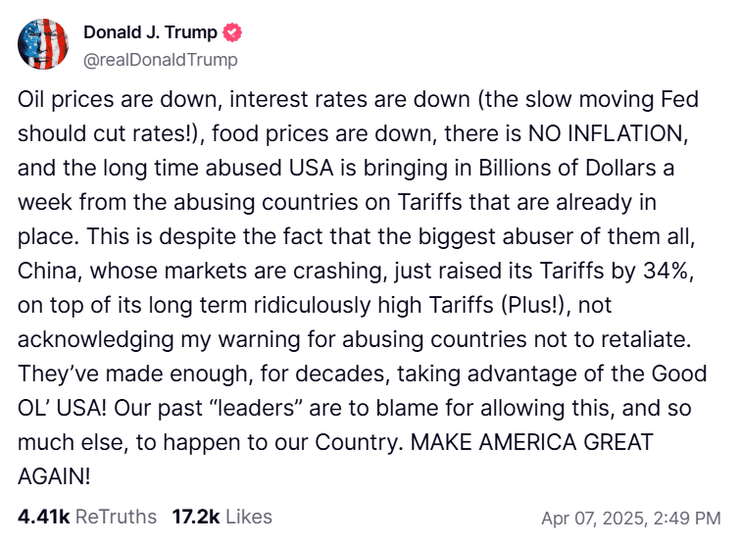Open the @realDonaldTrump handle link
The width and height of the screenshot is (740, 547).
(160, 60)
